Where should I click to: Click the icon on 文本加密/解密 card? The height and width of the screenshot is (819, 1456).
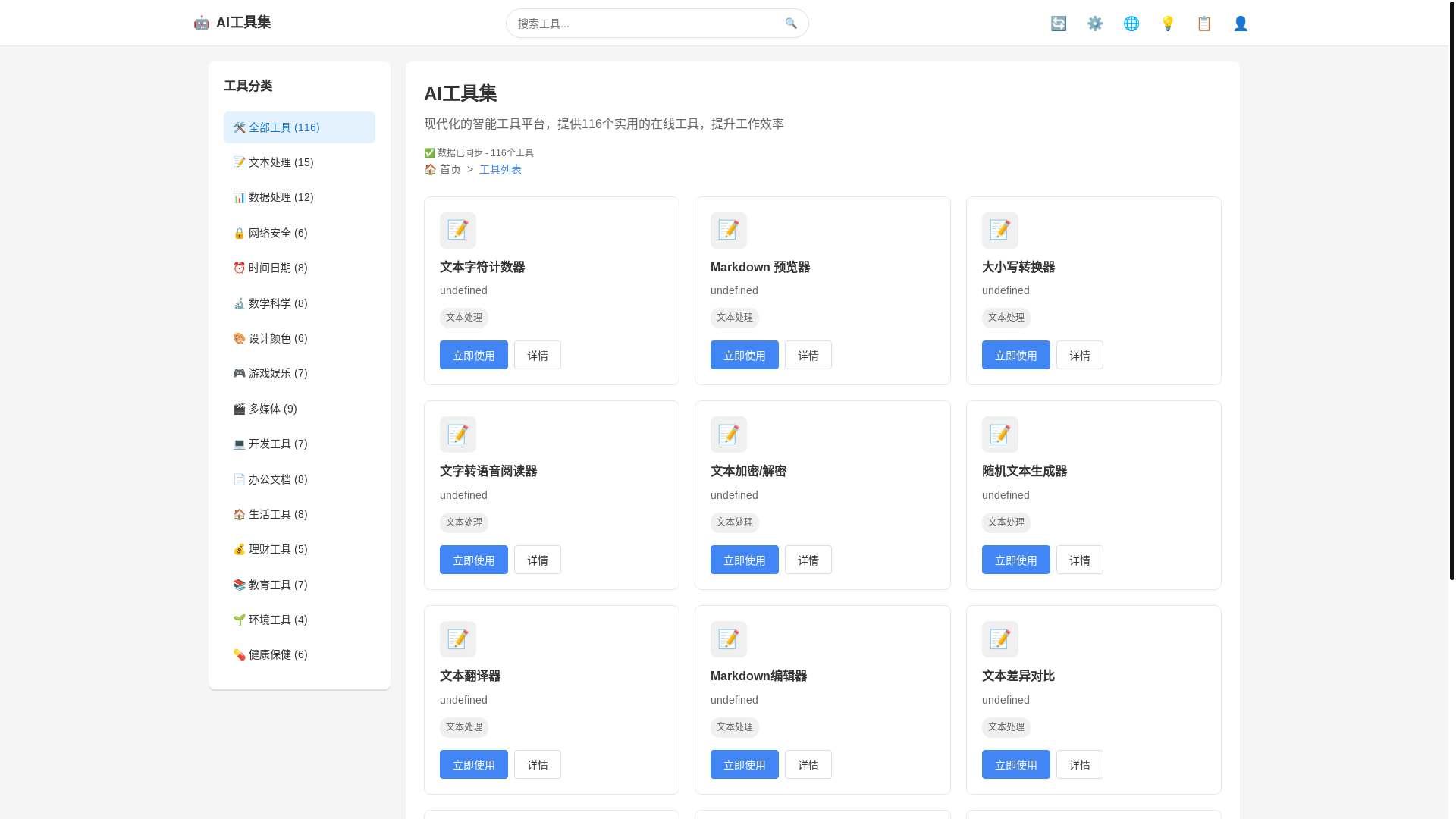coord(729,435)
